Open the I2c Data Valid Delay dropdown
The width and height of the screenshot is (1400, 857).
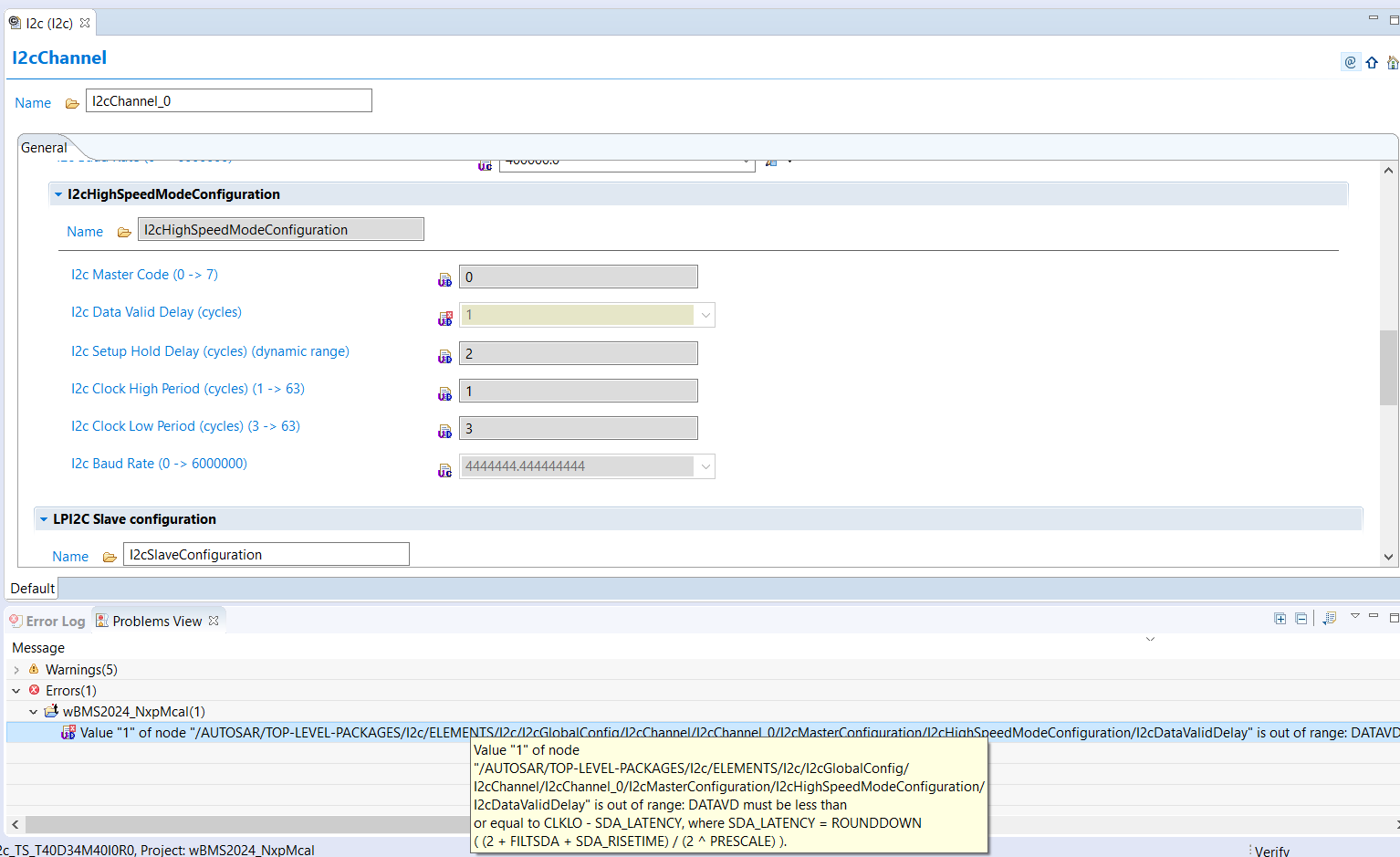pyautogui.click(x=705, y=314)
